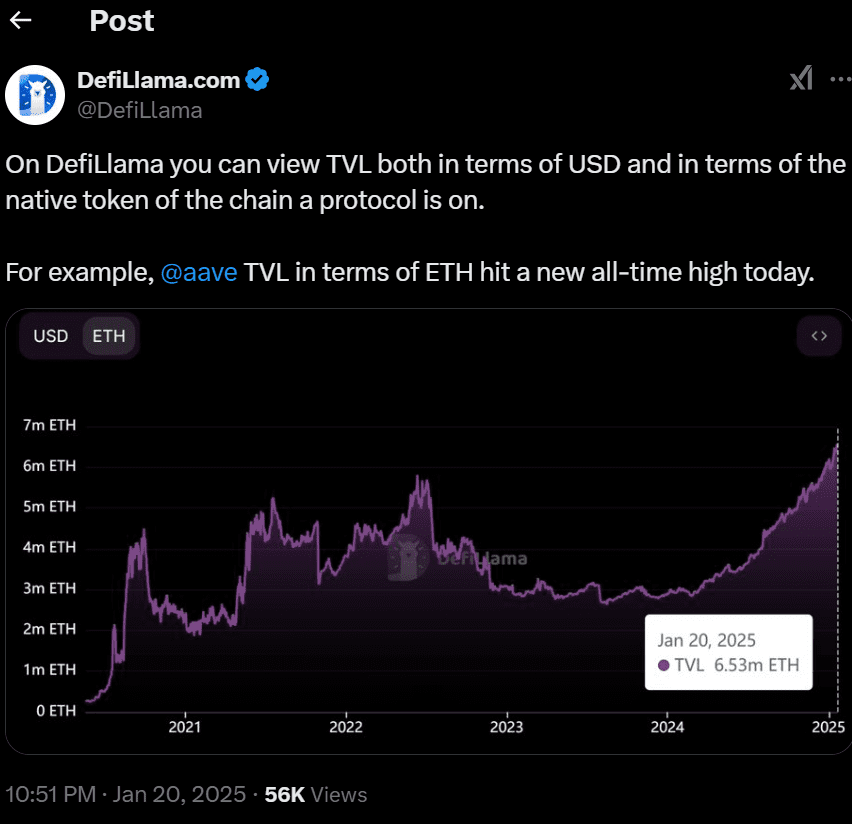Click the blue verified badge
This screenshot has height=824, width=852.
pyautogui.click(x=258, y=80)
